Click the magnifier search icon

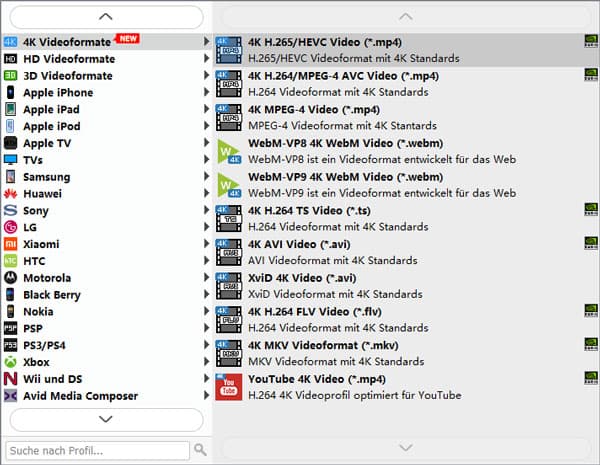pos(200,450)
